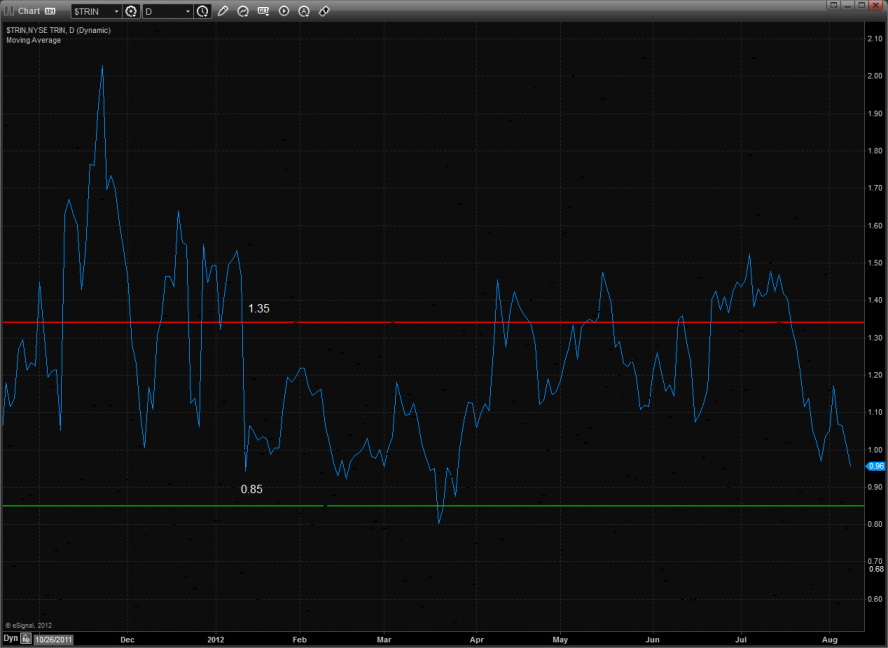Click the $TRIN,NYSE TRIN chart title text
Viewport: 888px width, 648px height.
pos(58,30)
